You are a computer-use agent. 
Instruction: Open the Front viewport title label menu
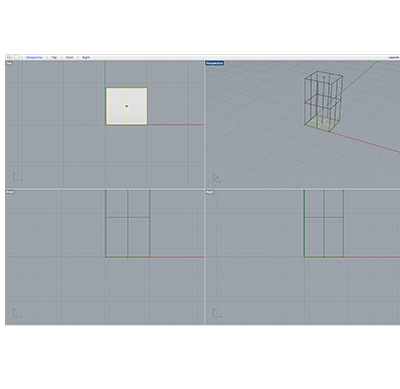pyautogui.click(x=10, y=192)
